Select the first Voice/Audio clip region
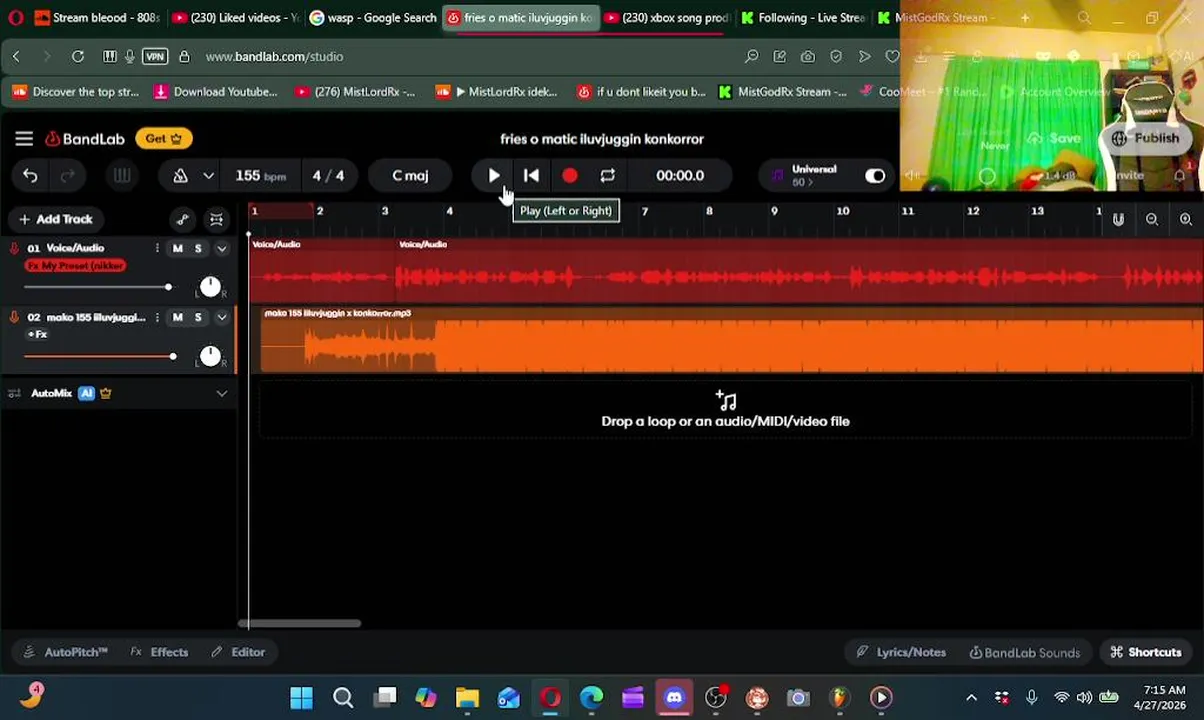1204x720 pixels. 322,271
